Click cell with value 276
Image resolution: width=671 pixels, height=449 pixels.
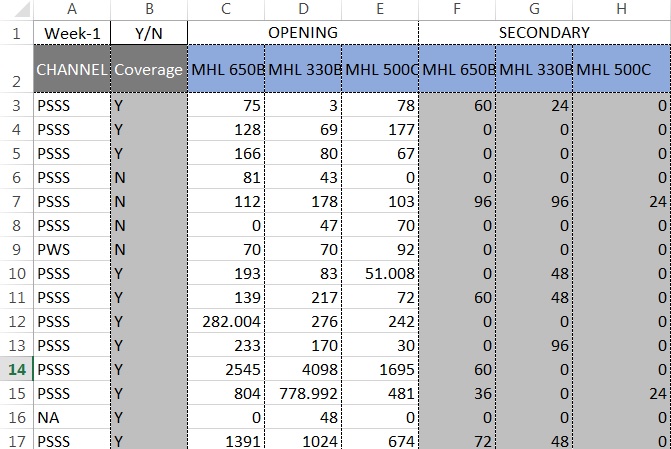tap(303, 321)
